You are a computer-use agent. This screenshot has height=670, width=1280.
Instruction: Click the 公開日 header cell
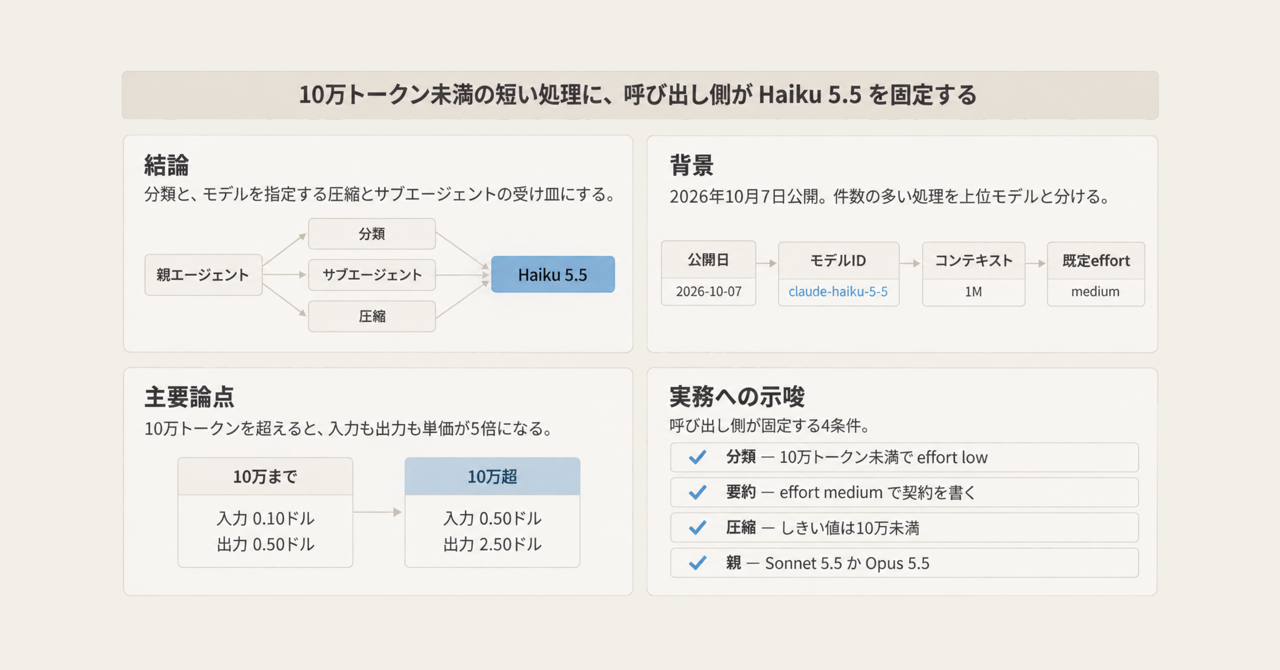point(708,261)
